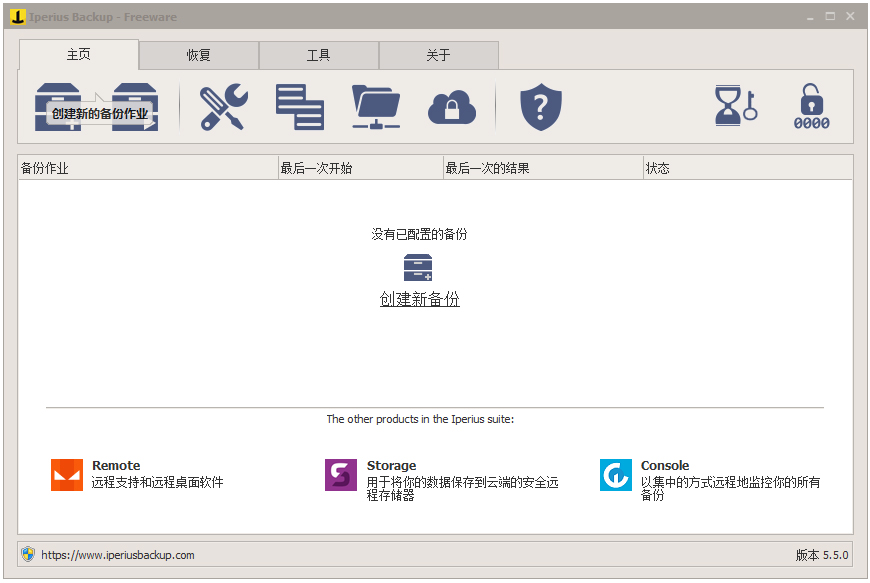Click the hourglass and key license icon
The image size is (870, 583).
[x=735, y=105]
